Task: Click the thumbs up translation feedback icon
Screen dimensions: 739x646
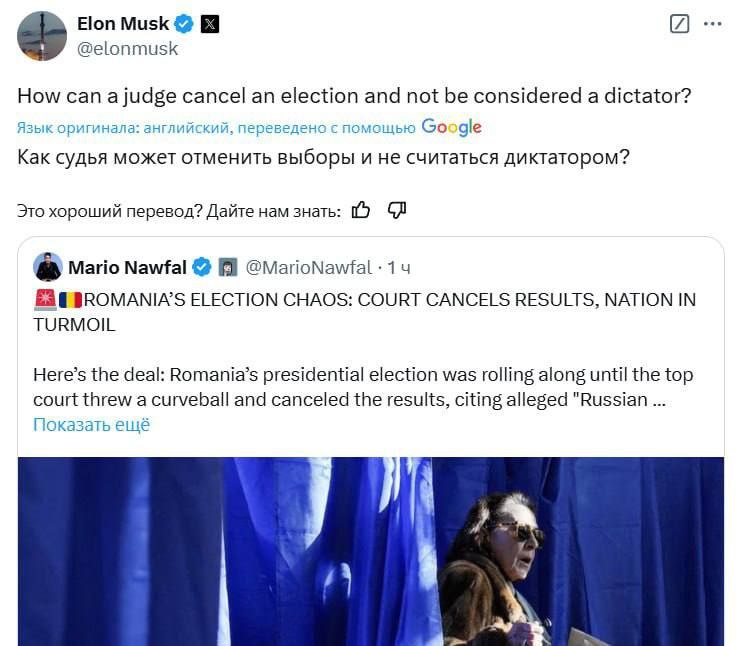Action: click(361, 210)
